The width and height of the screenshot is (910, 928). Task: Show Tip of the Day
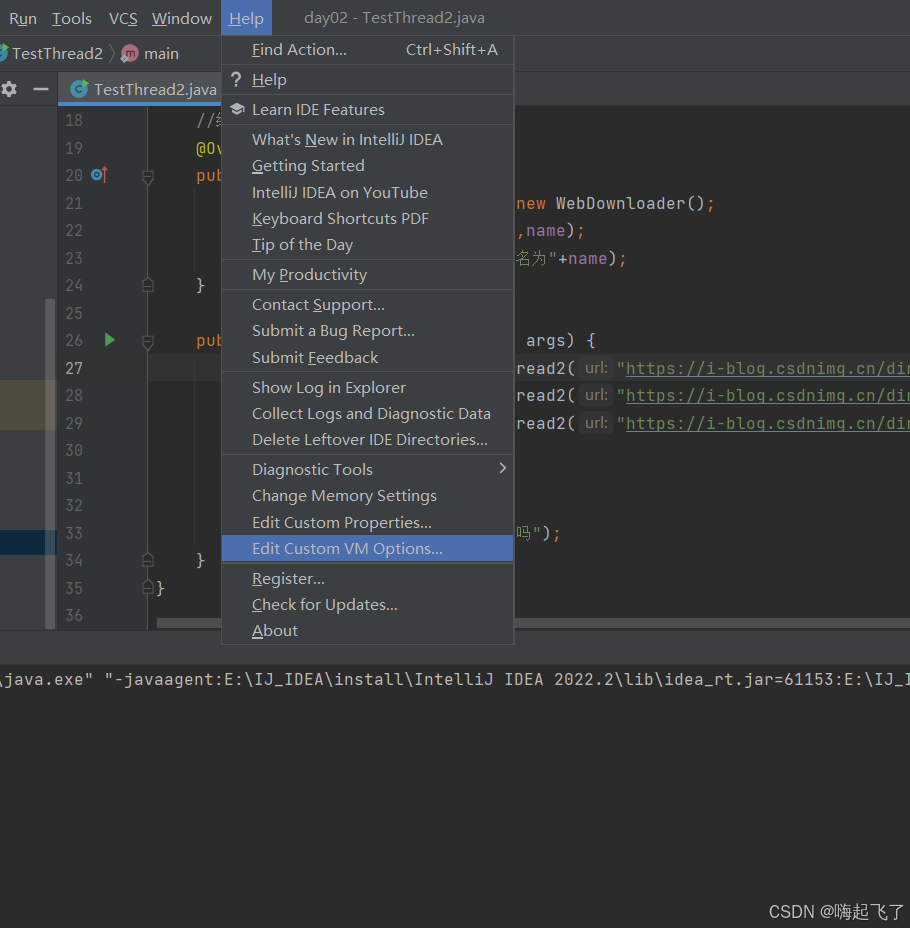point(367,244)
